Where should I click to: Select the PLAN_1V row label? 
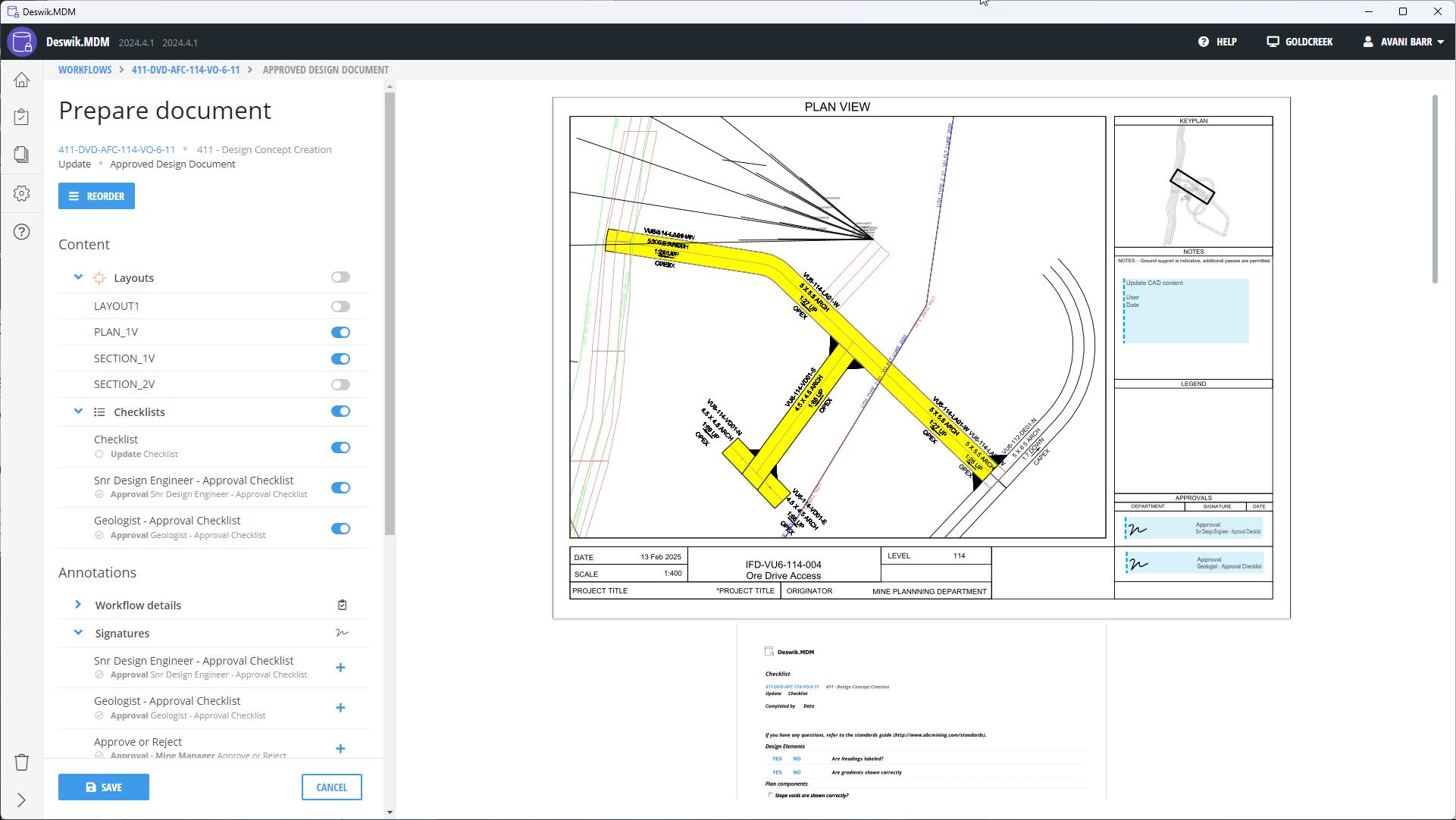(x=116, y=332)
